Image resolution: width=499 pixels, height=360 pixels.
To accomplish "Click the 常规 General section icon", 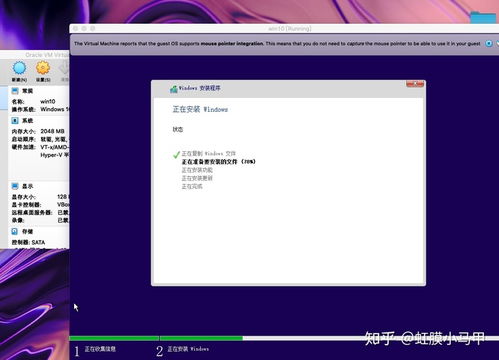I will coord(15,91).
